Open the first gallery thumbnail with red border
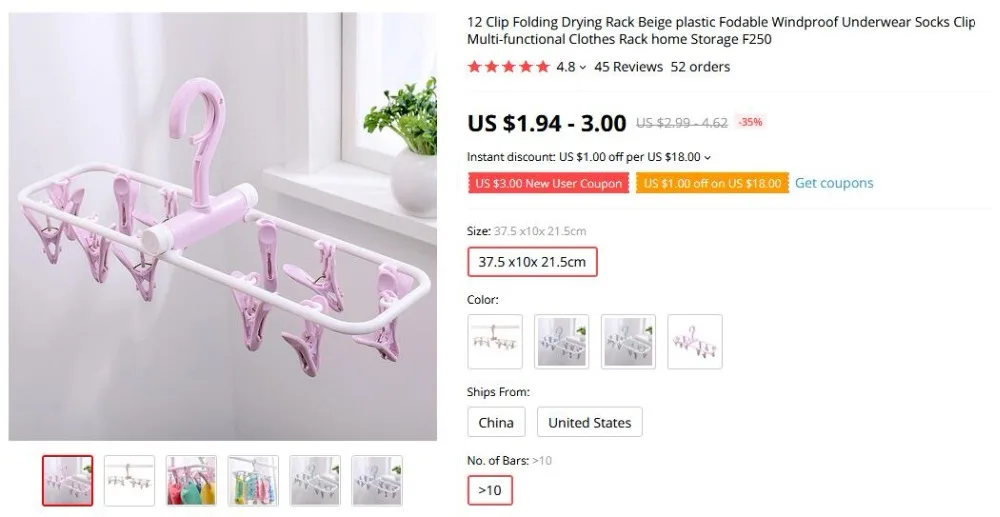This screenshot has height=517, width=1000. (x=68, y=481)
